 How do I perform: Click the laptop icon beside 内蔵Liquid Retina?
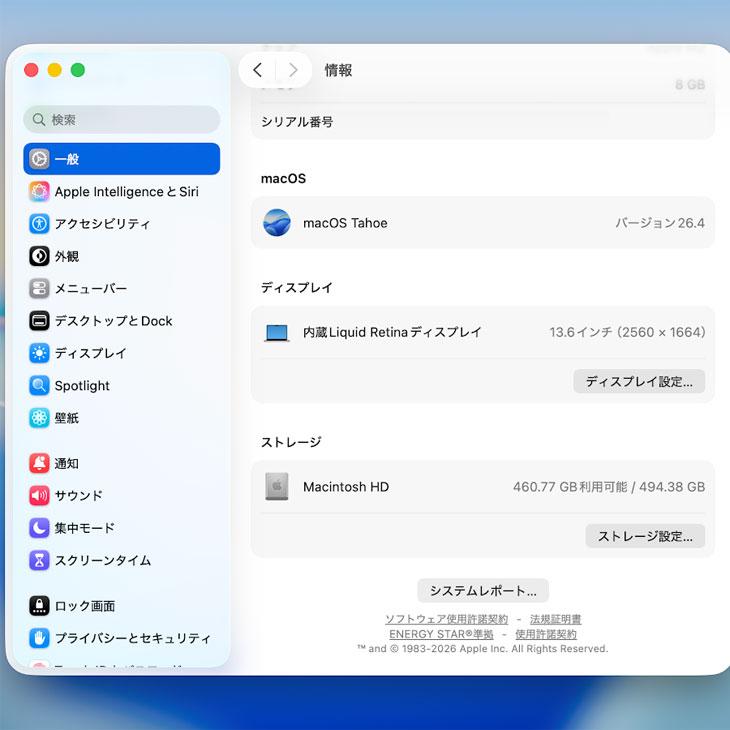[277, 332]
